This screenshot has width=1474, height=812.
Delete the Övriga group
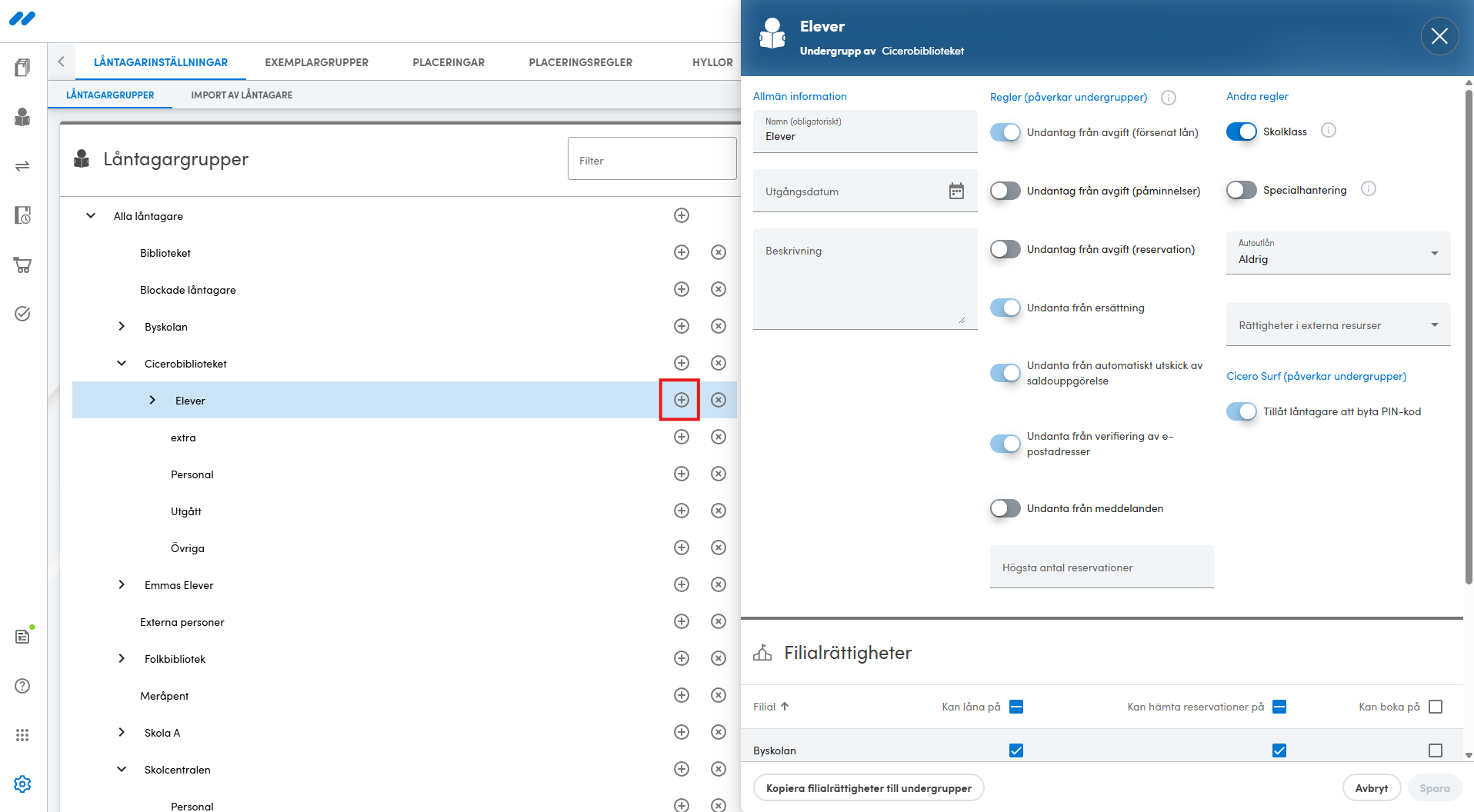coord(719,547)
